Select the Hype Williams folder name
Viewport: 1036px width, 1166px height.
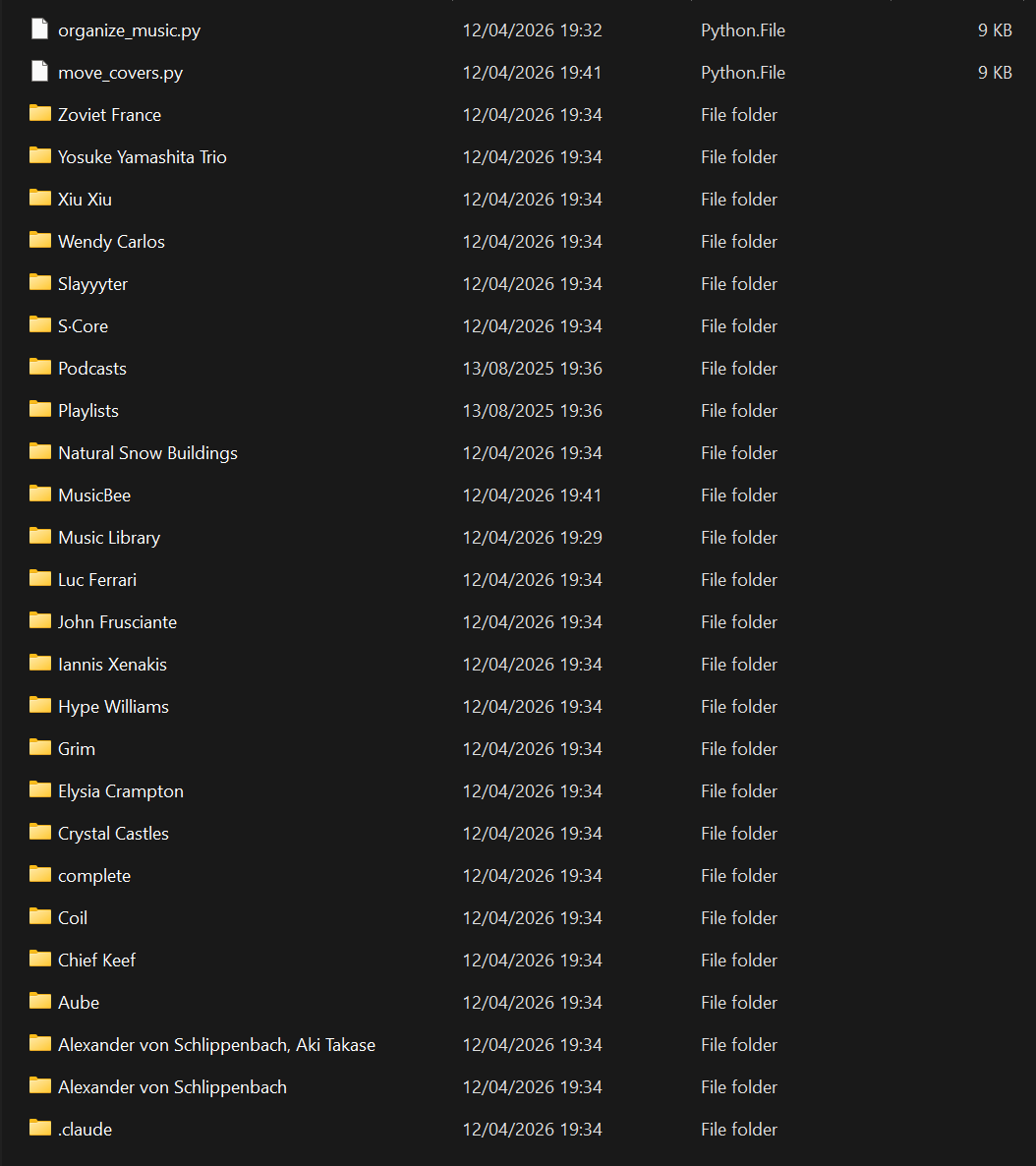[x=114, y=707]
